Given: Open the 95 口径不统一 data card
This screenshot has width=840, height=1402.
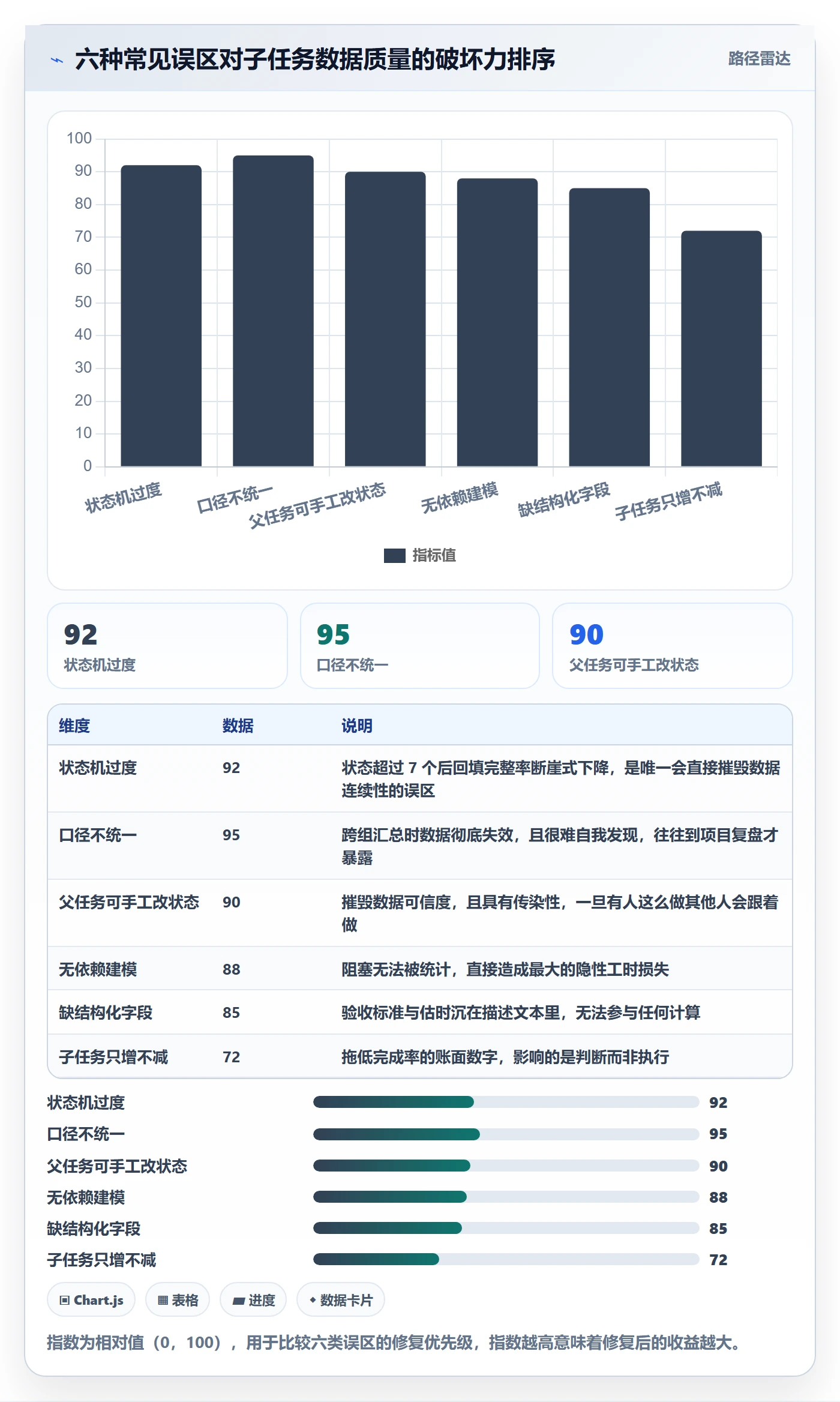Looking at the screenshot, I should 420,646.
